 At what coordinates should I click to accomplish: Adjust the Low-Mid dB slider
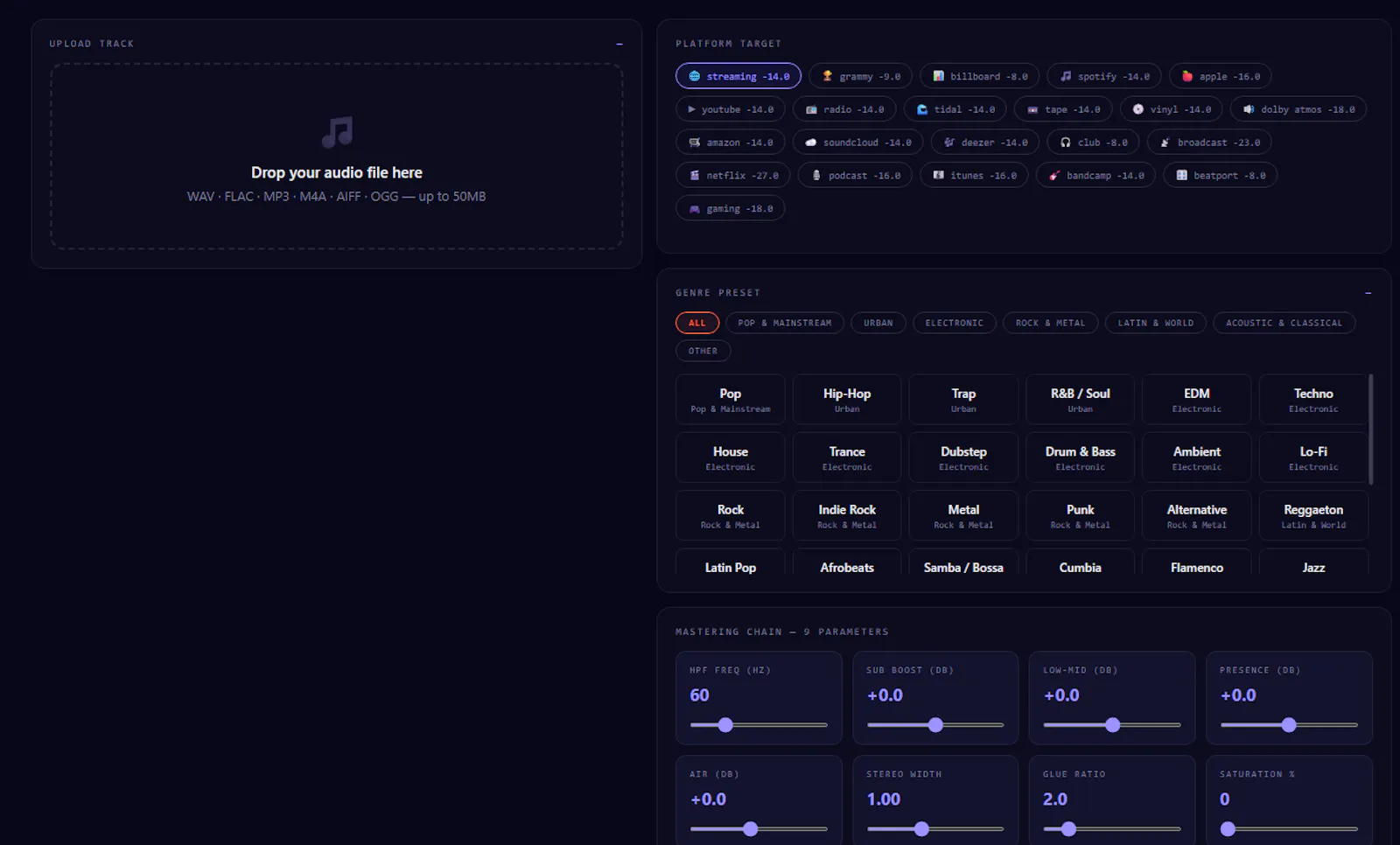coord(1112,725)
